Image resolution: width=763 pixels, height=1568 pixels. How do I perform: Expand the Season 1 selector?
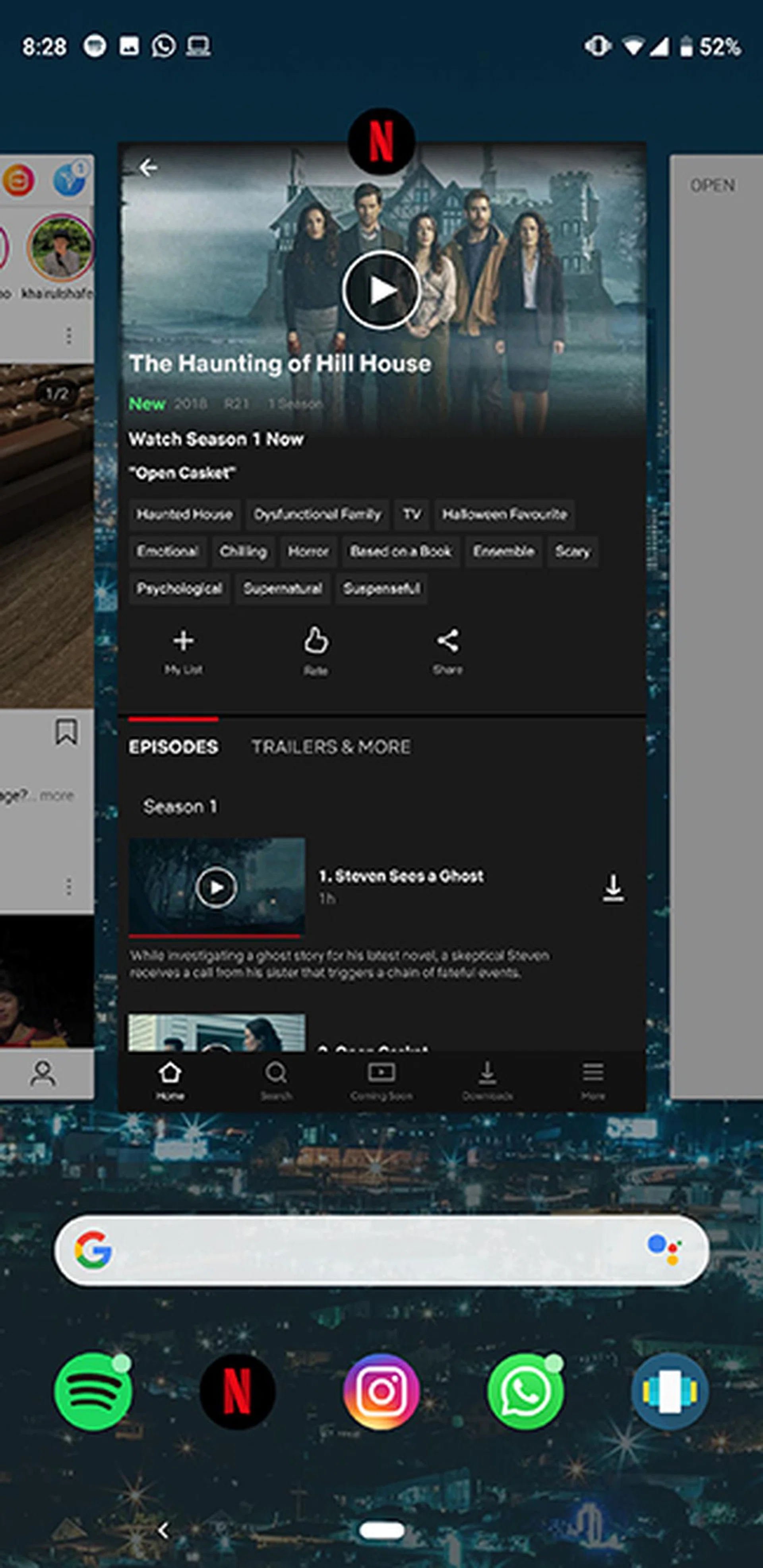[x=180, y=807]
